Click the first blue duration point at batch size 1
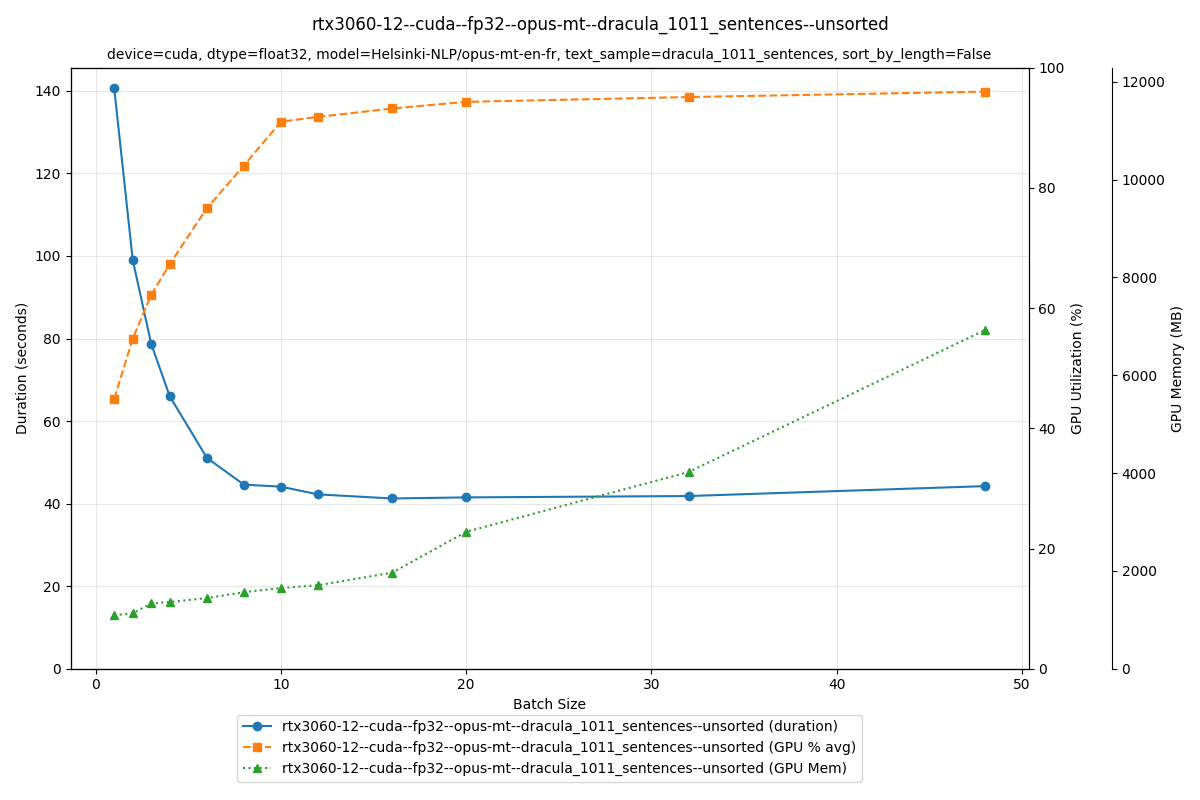Image resolution: width=1200 pixels, height=800 pixels. (112, 88)
